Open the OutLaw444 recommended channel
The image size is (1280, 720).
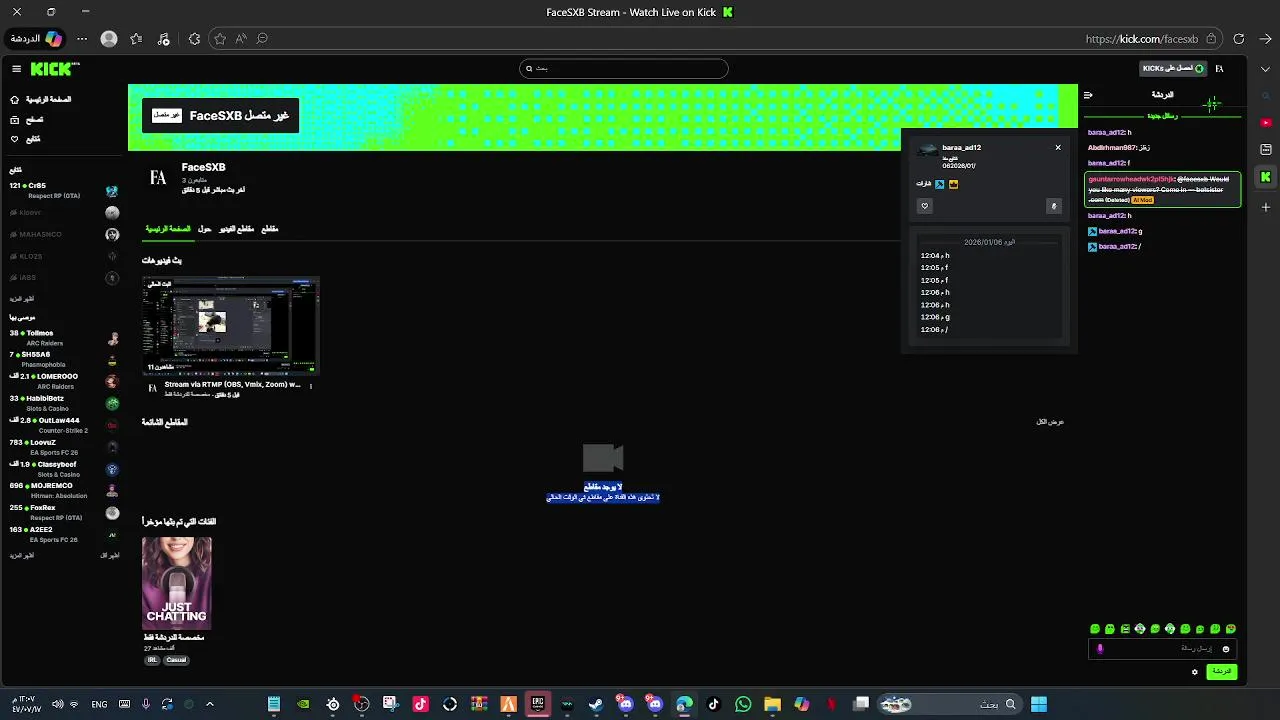(63, 425)
